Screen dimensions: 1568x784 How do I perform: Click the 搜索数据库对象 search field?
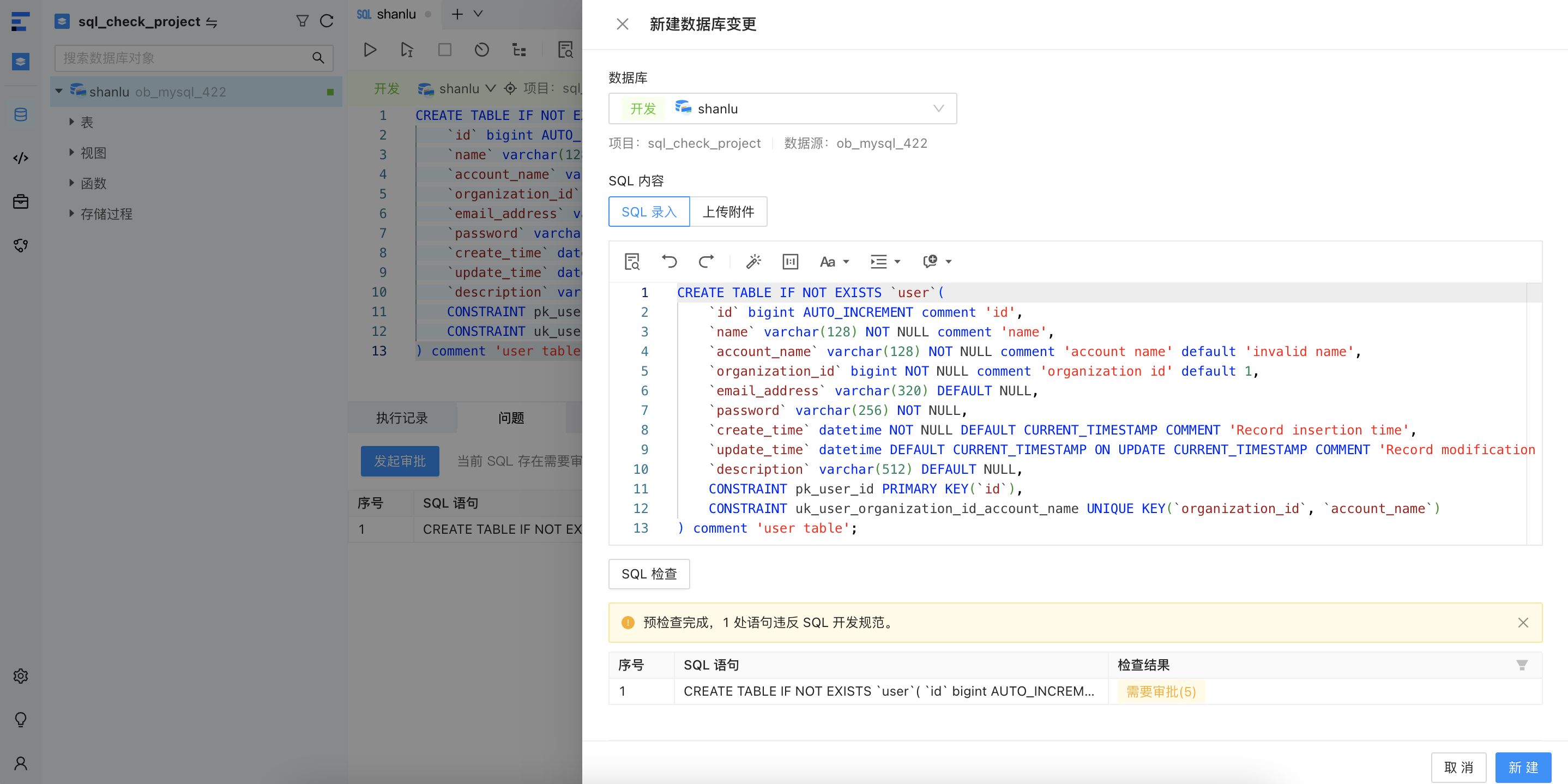[194, 58]
